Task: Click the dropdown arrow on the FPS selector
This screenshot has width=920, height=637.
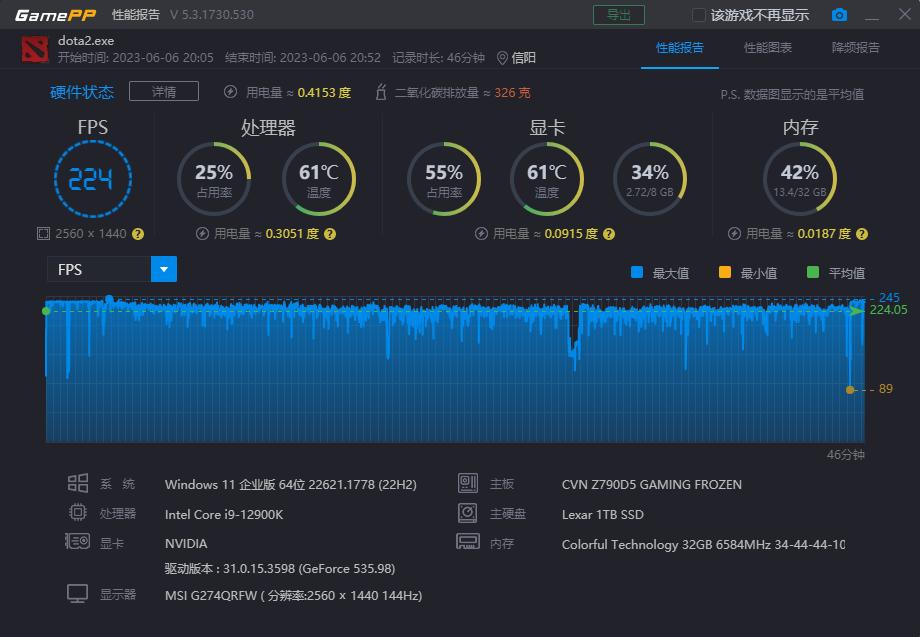Action: (x=166, y=268)
